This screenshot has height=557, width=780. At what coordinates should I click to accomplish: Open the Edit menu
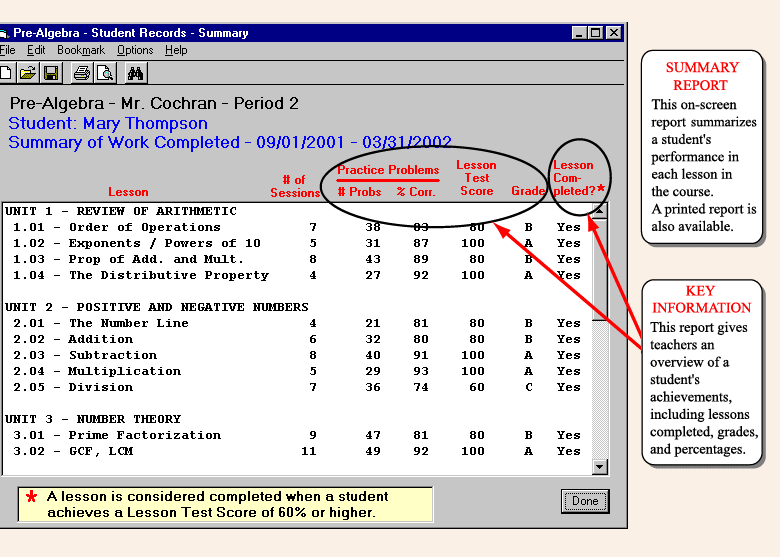point(36,50)
